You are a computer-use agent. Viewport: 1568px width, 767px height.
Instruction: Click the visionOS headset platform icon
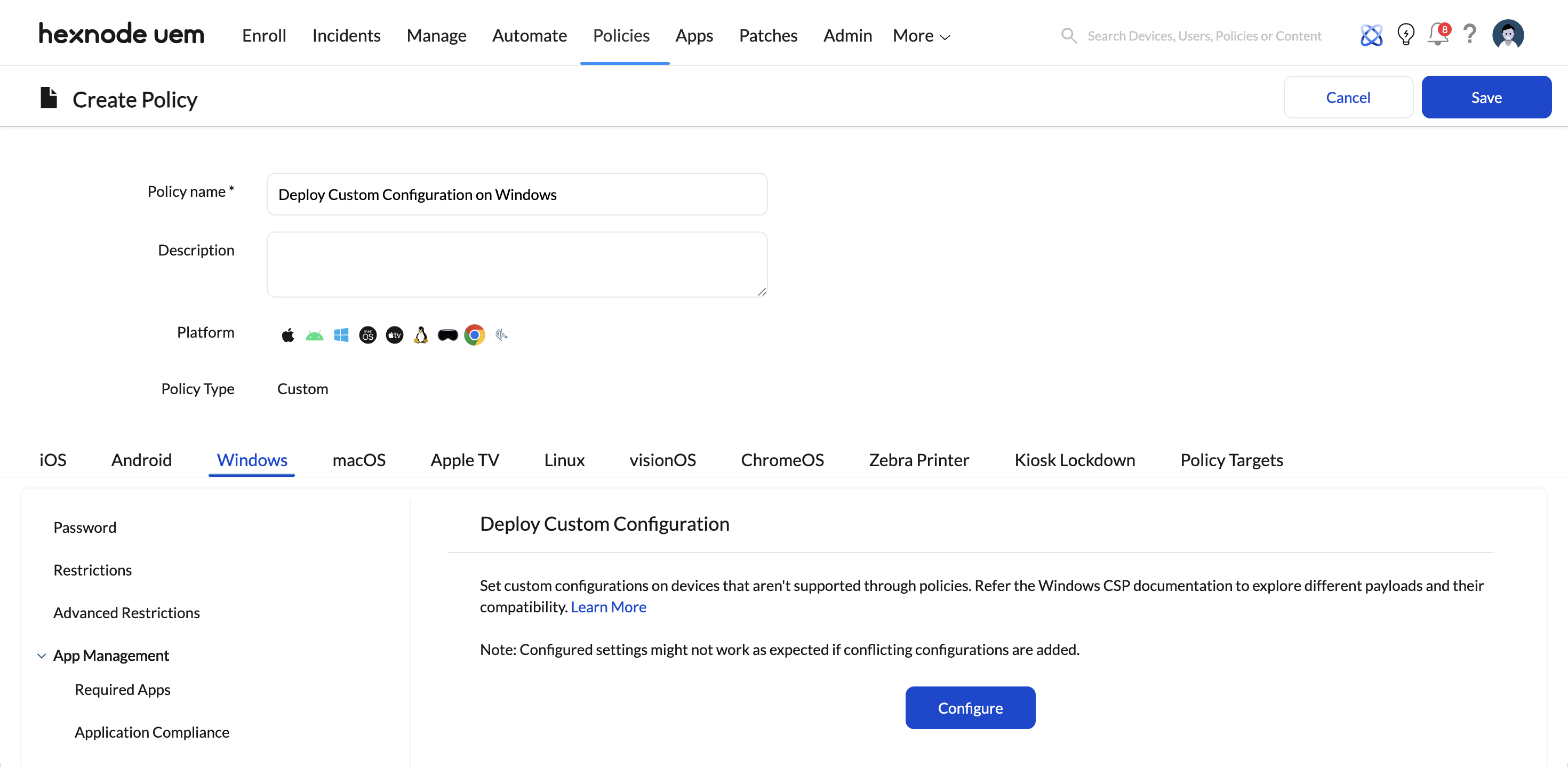(x=447, y=335)
